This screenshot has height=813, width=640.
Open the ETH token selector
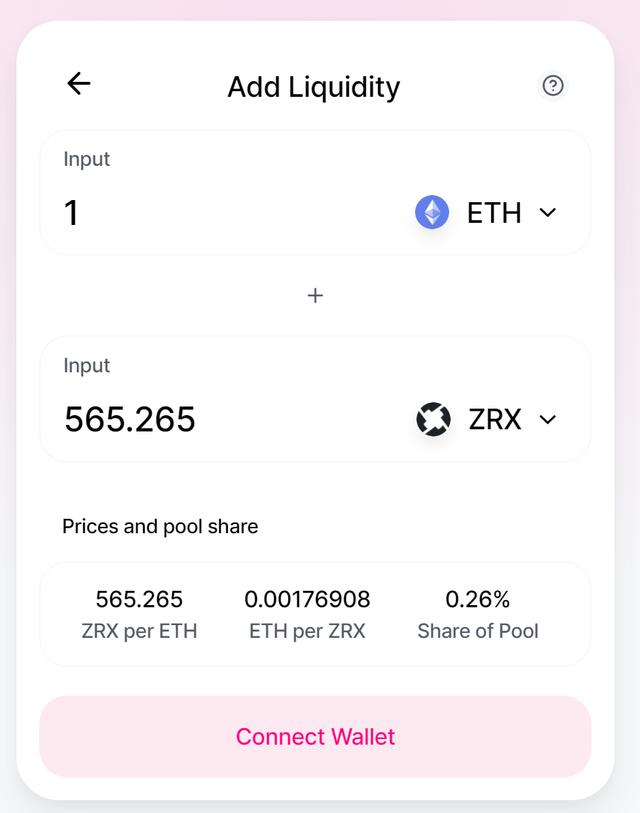(485, 212)
